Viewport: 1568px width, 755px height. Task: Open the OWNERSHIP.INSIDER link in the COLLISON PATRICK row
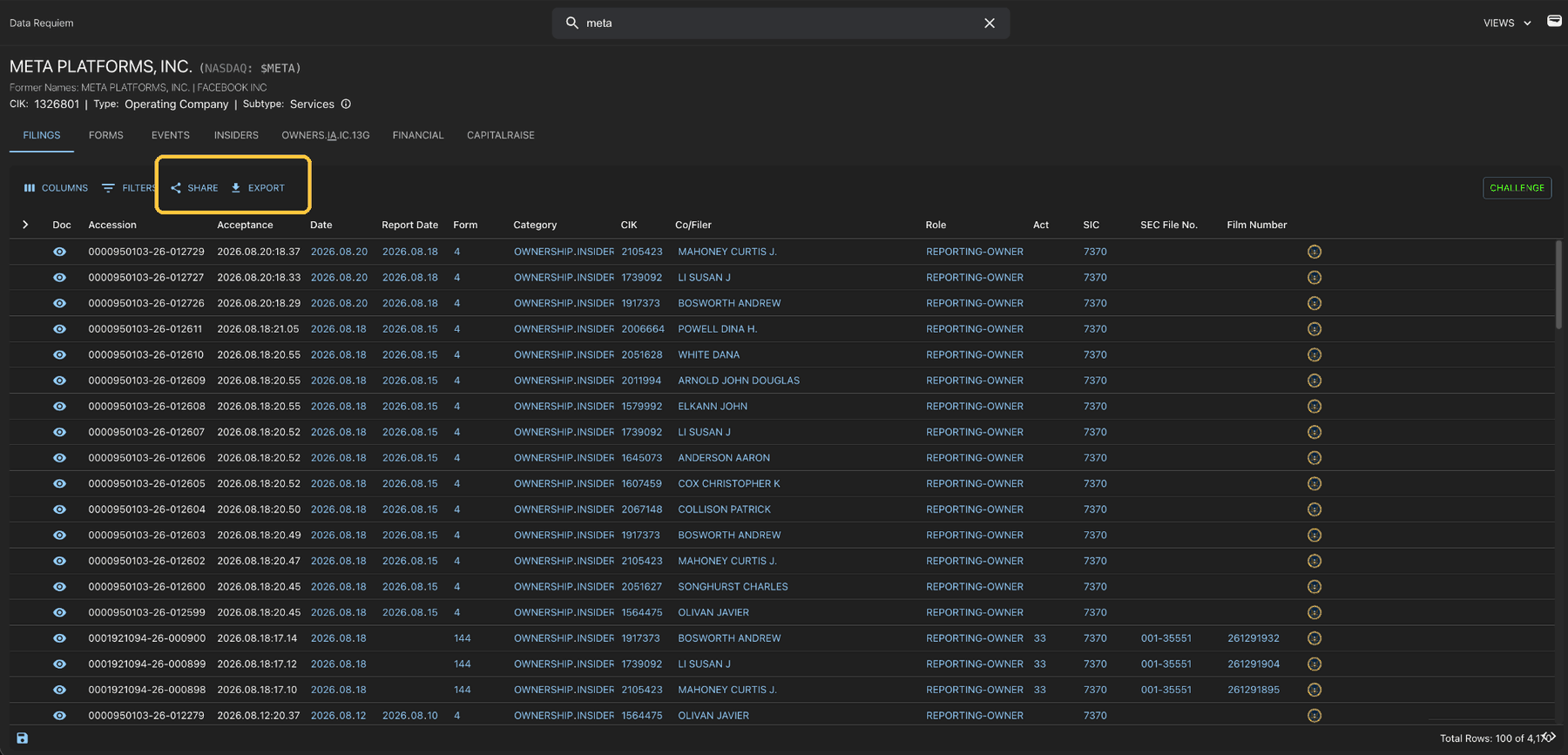pyautogui.click(x=564, y=509)
